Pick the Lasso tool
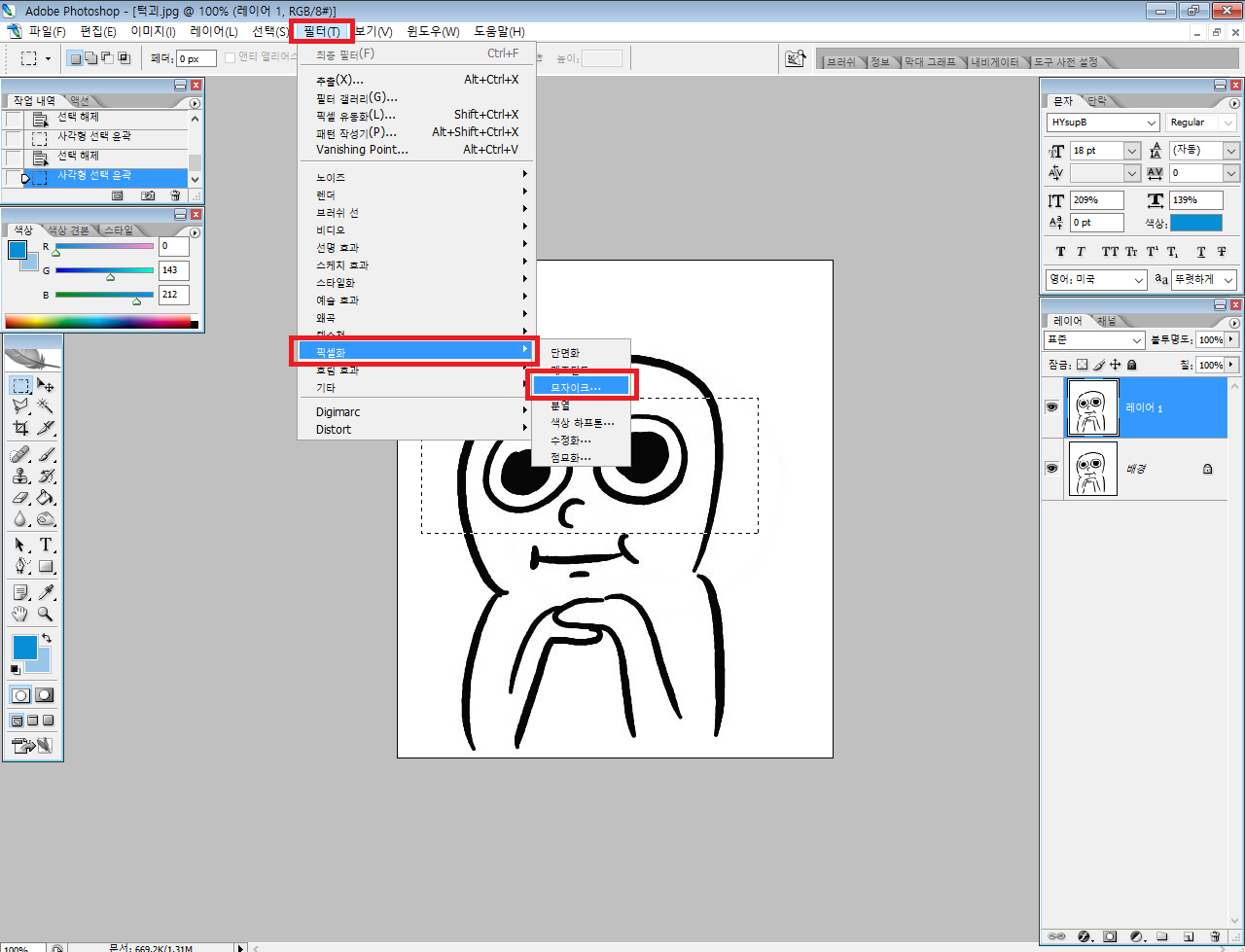The width and height of the screenshot is (1245, 952). (20, 405)
